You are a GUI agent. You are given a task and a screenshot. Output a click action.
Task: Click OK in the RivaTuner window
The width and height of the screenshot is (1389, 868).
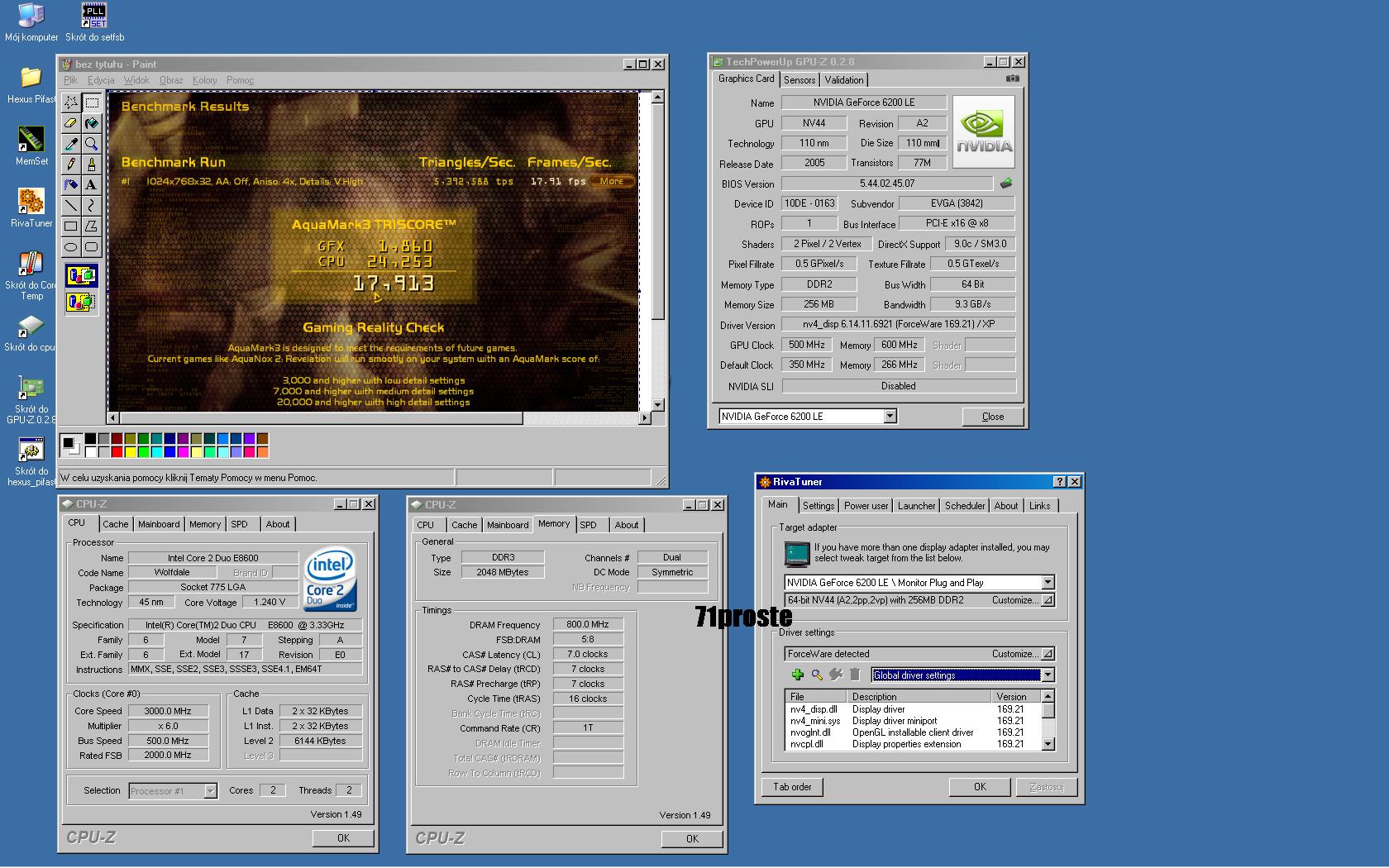tap(980, 787)
